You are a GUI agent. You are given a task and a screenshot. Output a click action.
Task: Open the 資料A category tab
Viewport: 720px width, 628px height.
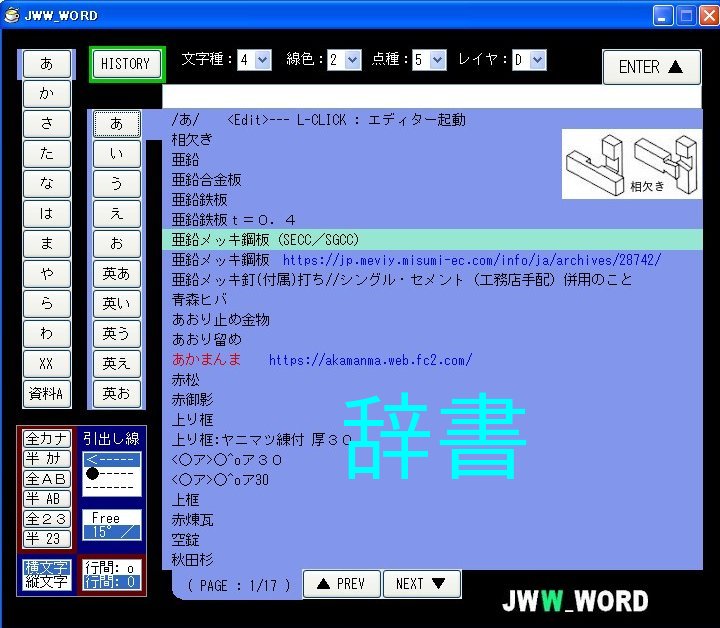[47, 394]
